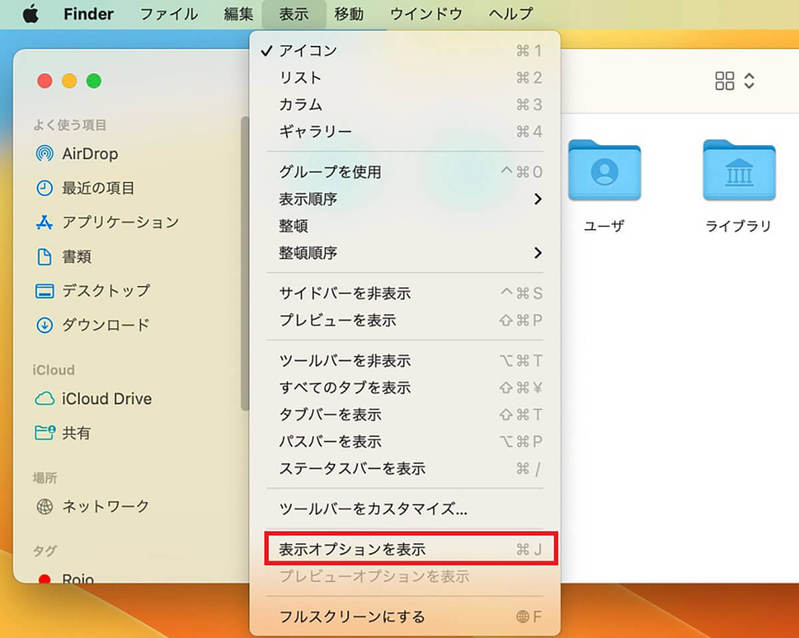Toggle タブバーを表示
The height and width of the screenshot is (638, 799).
405,415
